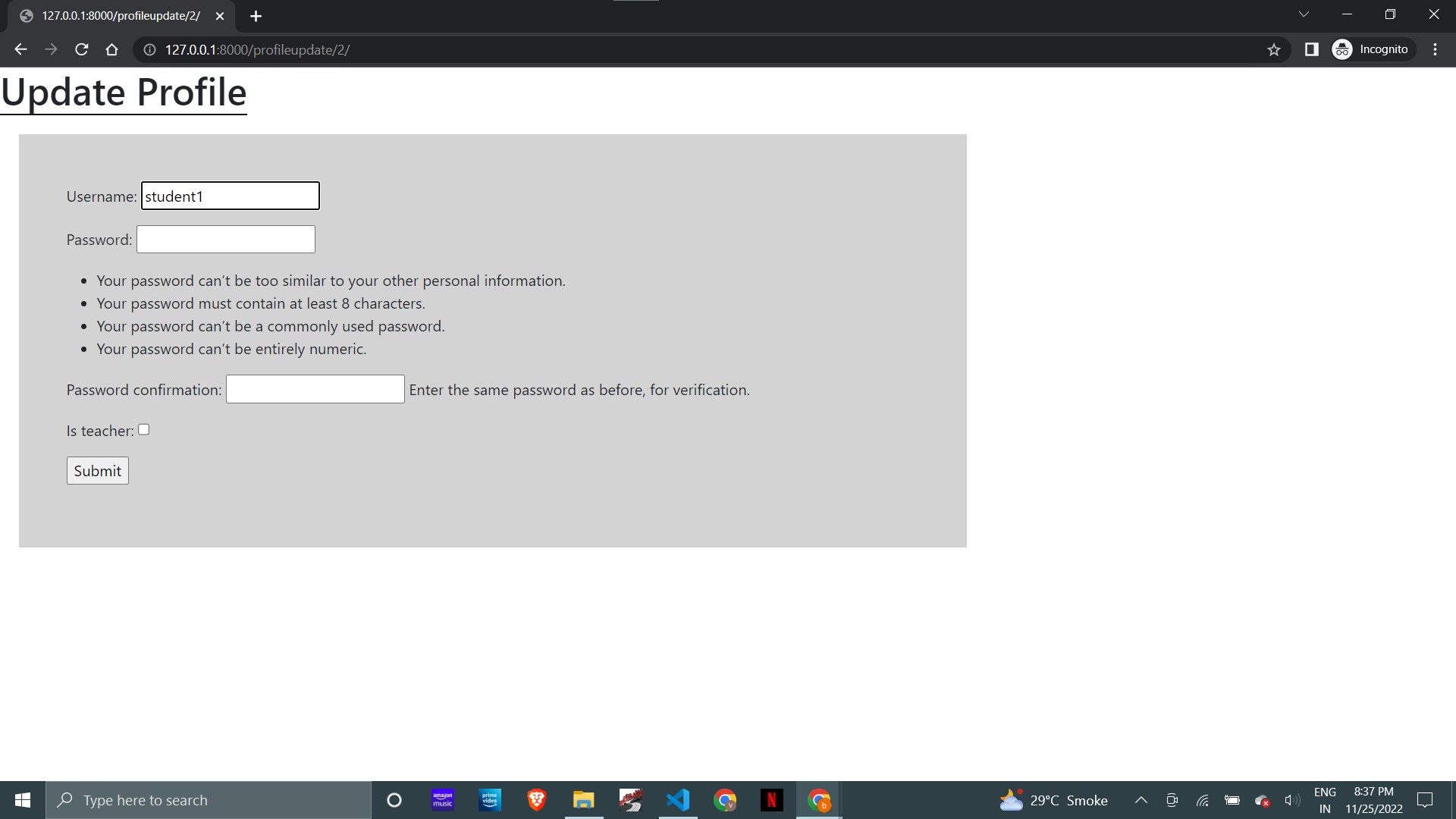Viewport: 1456px width, 819px height.
Task: Open a new browser tab
Action: [256, 16]
